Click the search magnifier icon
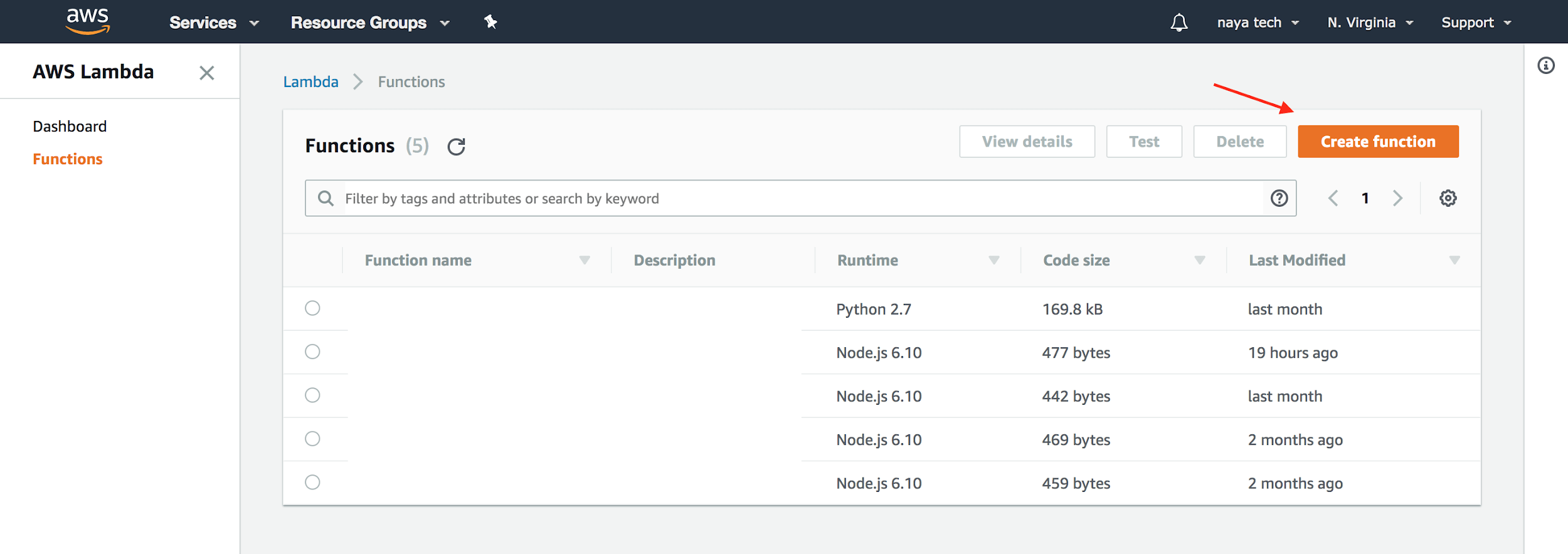Screen dimensions: 1568x554 coord(326,198)
